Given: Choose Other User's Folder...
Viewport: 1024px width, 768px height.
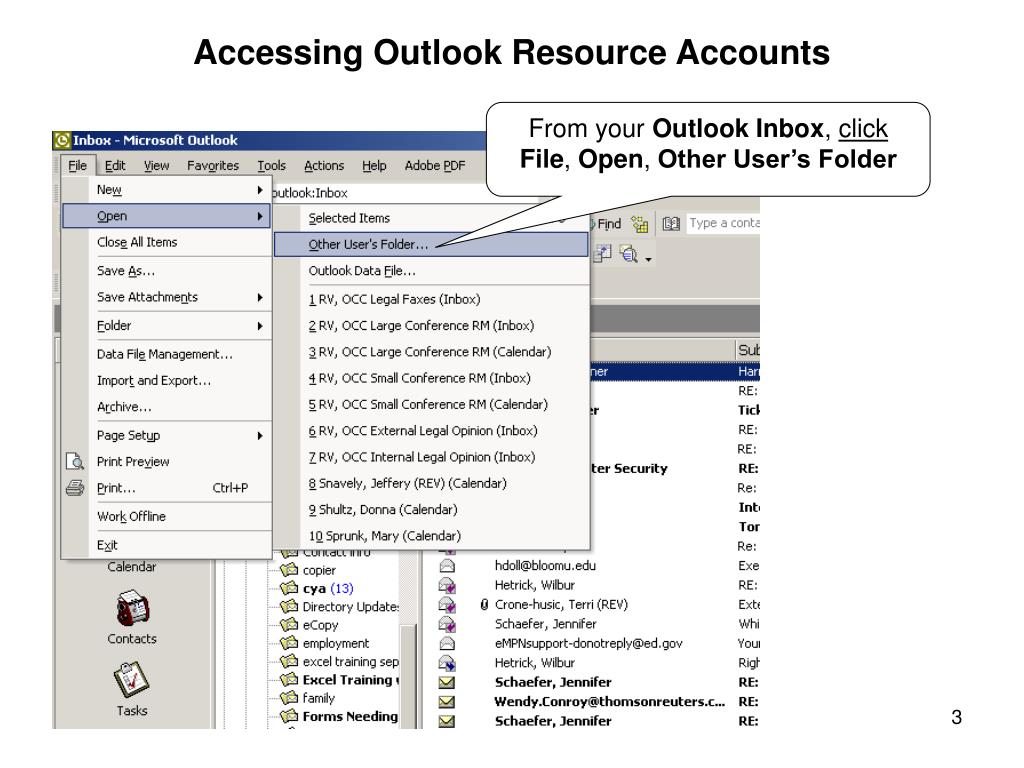Looking at the screenshot, I should pyautogui.click(x=431, y=244).
